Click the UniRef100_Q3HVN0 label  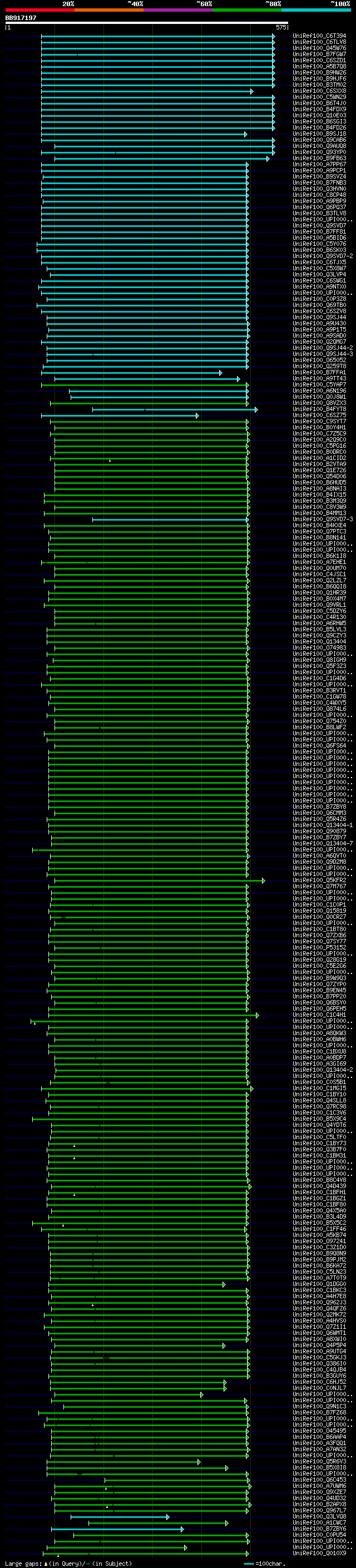[319, 189]
